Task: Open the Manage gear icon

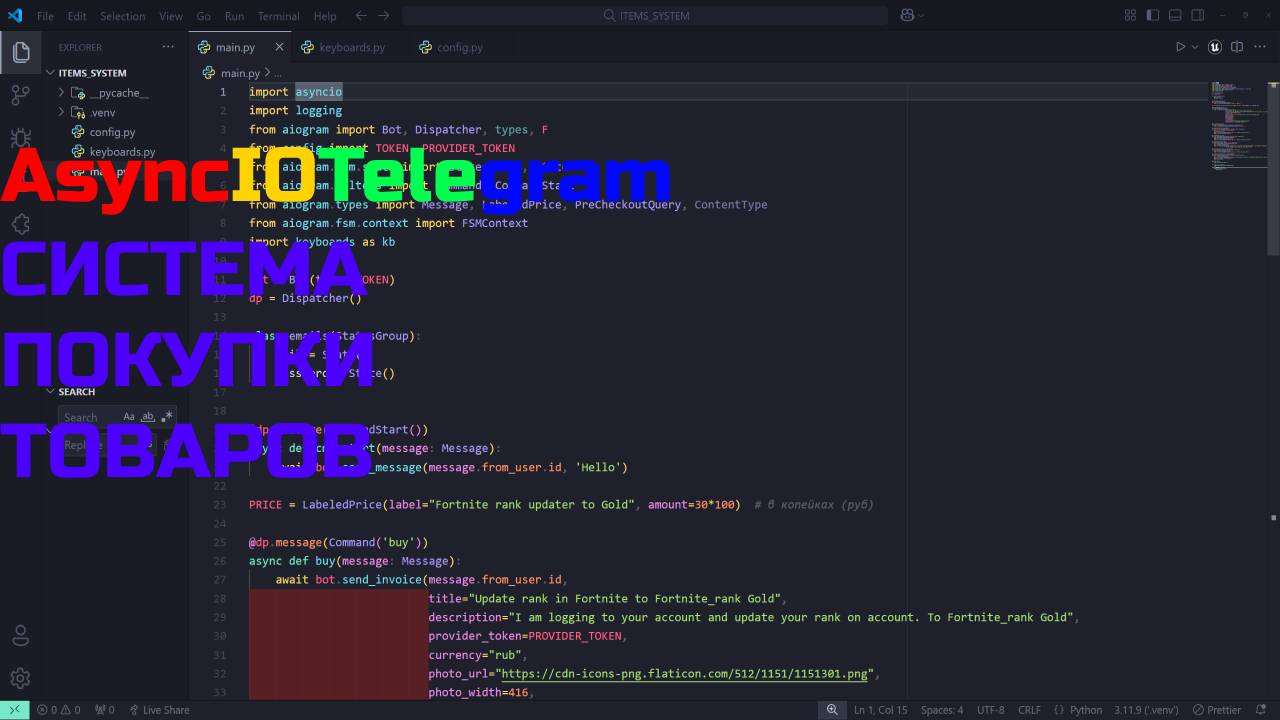Action: pyautogui.click(x=20, y=679)
